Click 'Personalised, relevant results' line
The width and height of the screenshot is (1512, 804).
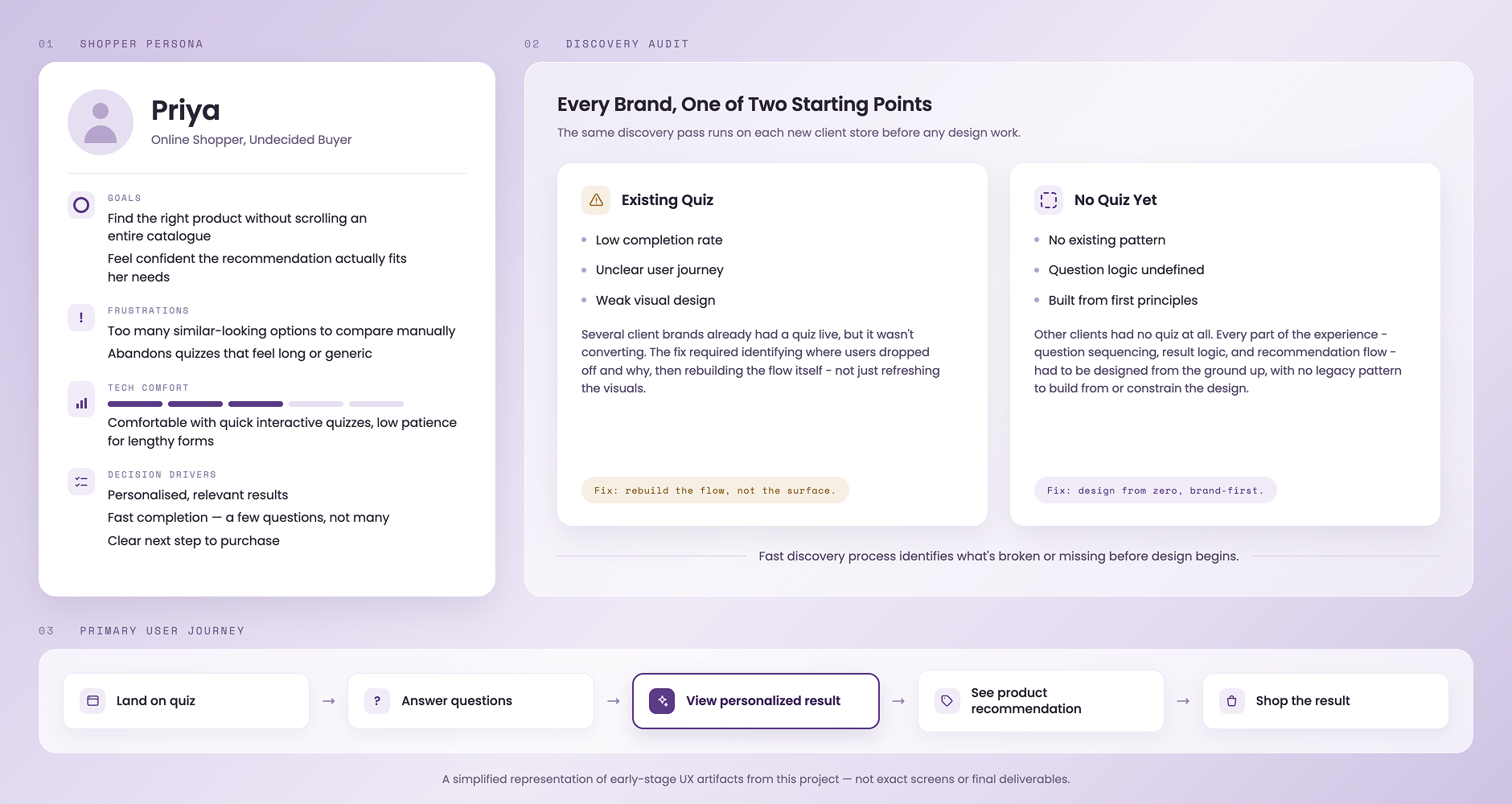[x=198, y=495]
